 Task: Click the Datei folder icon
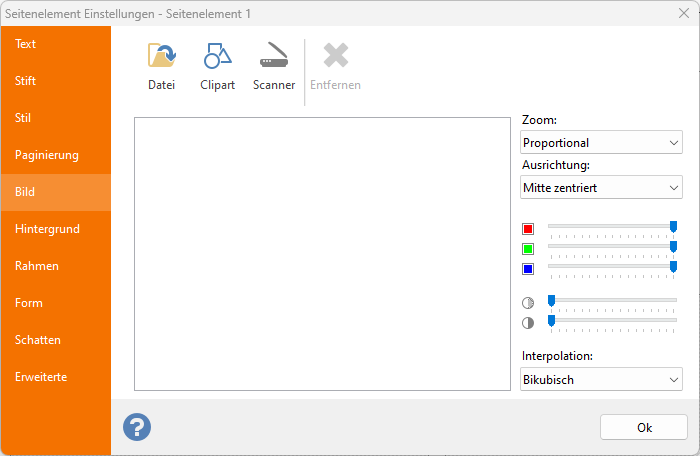tap(161, 57)
